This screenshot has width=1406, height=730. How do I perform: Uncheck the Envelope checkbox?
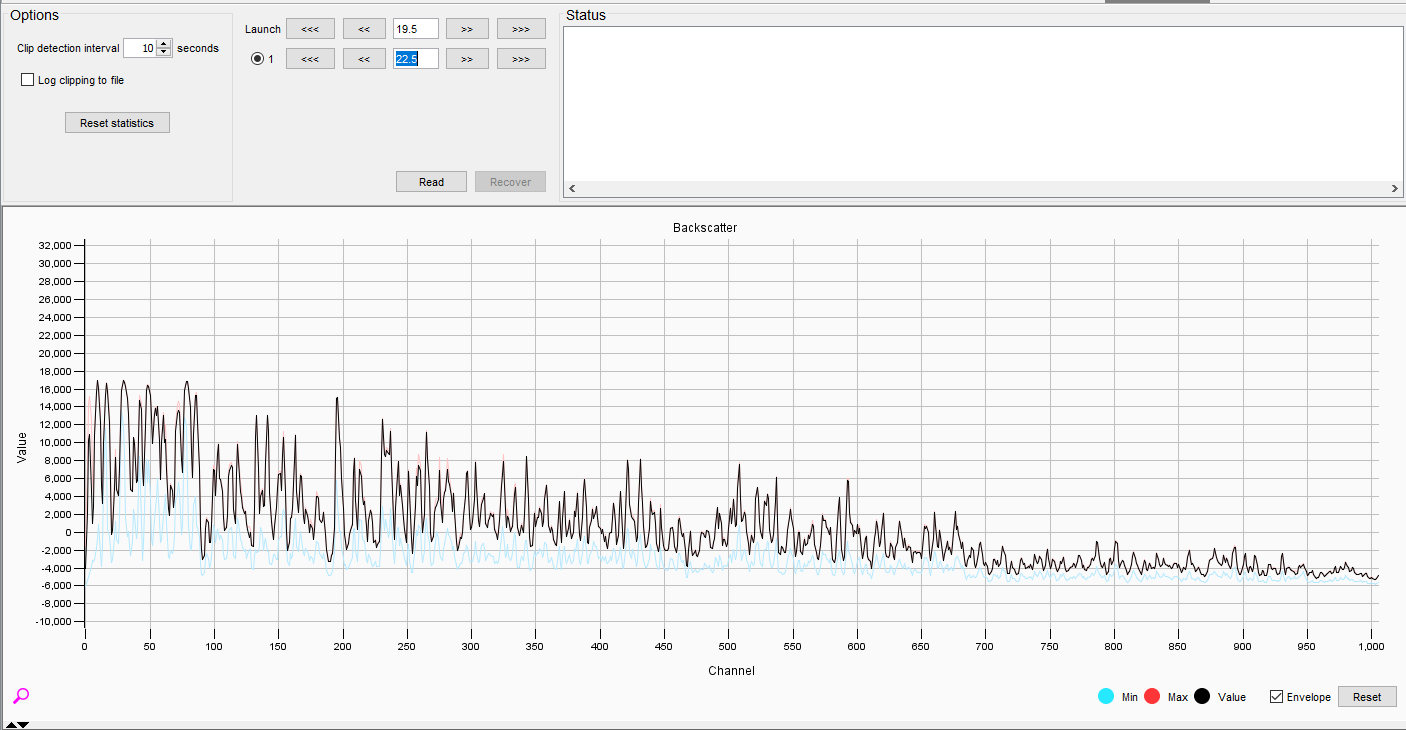(x=1276, y=697)
